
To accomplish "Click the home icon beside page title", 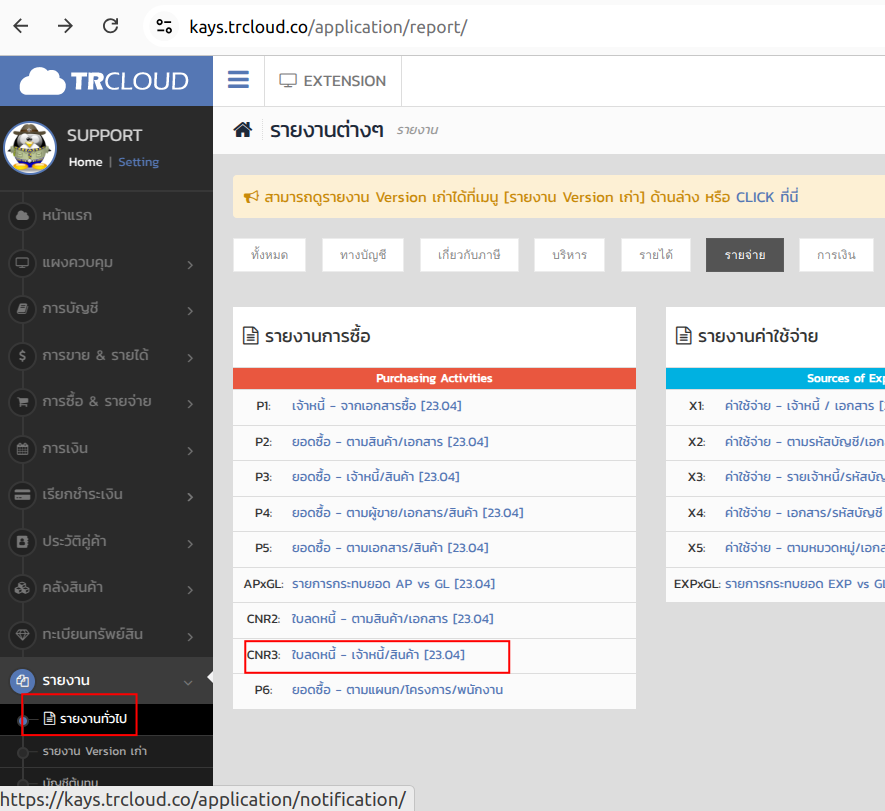I will click(x=243, y=130).
